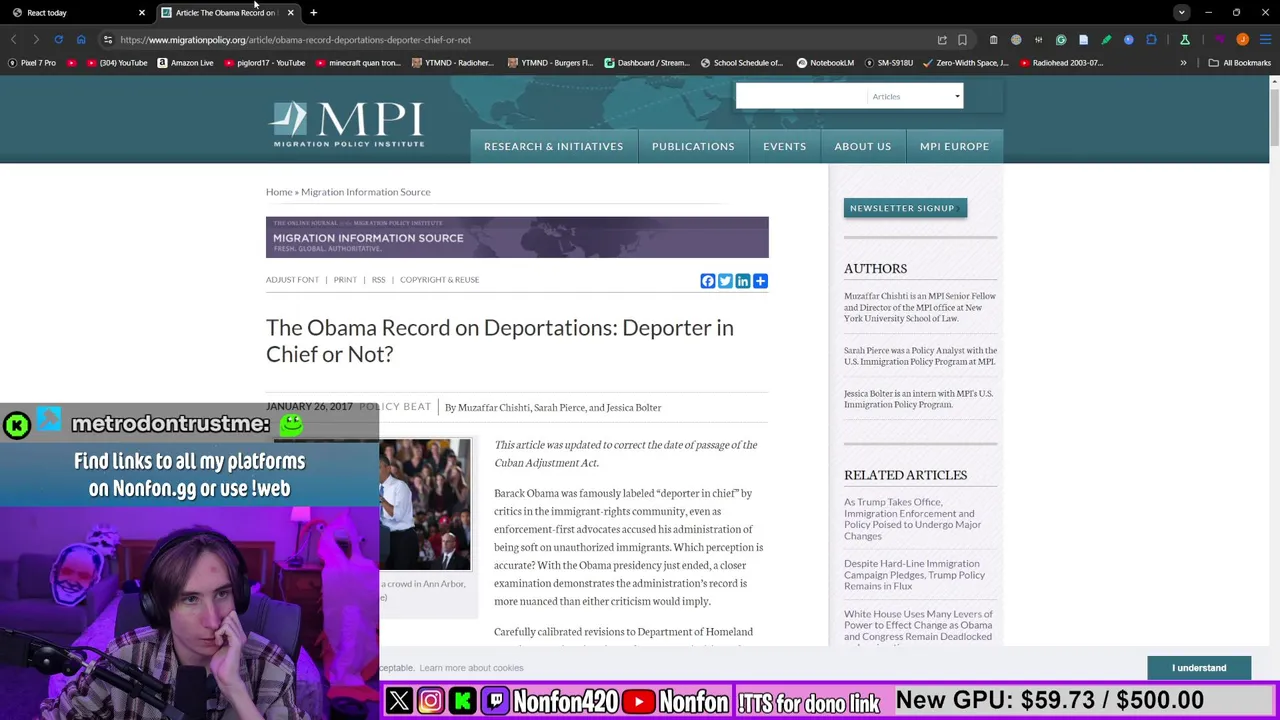Open School Schedule bookmark
This screenshot has width=1280, height=720.
[741, 63]
